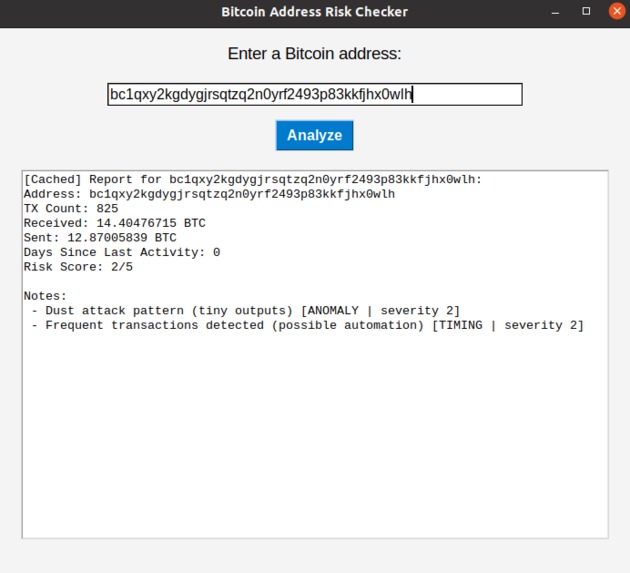This screenshot has height=573, width=630.
Task: Click the 'Dust attack pattern' note line
Action: click(246, 311)
